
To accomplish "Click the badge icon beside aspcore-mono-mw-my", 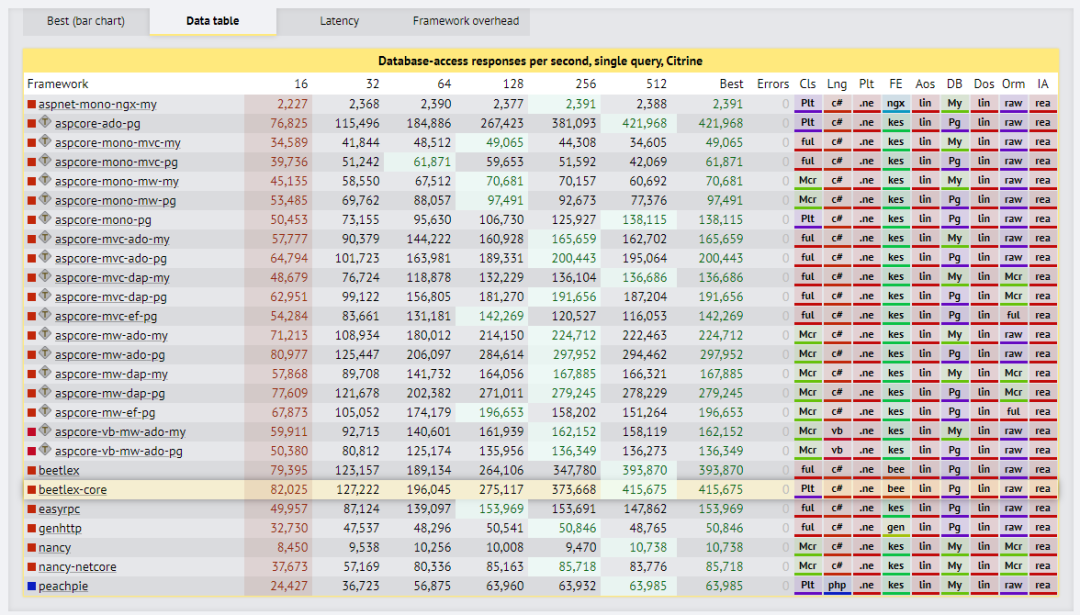I will pyautogui.click(x=45, y=180).
